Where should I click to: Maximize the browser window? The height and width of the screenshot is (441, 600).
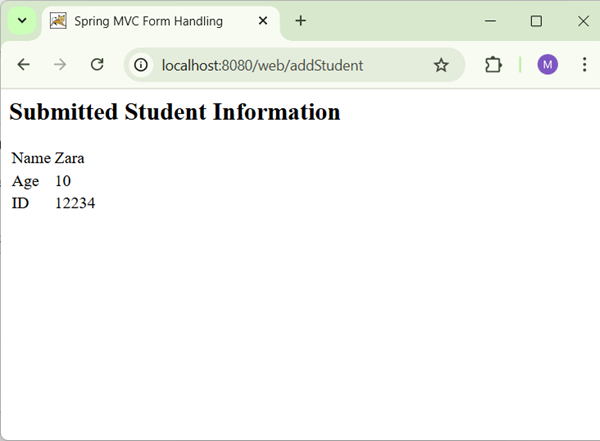(x=536, y=21)
